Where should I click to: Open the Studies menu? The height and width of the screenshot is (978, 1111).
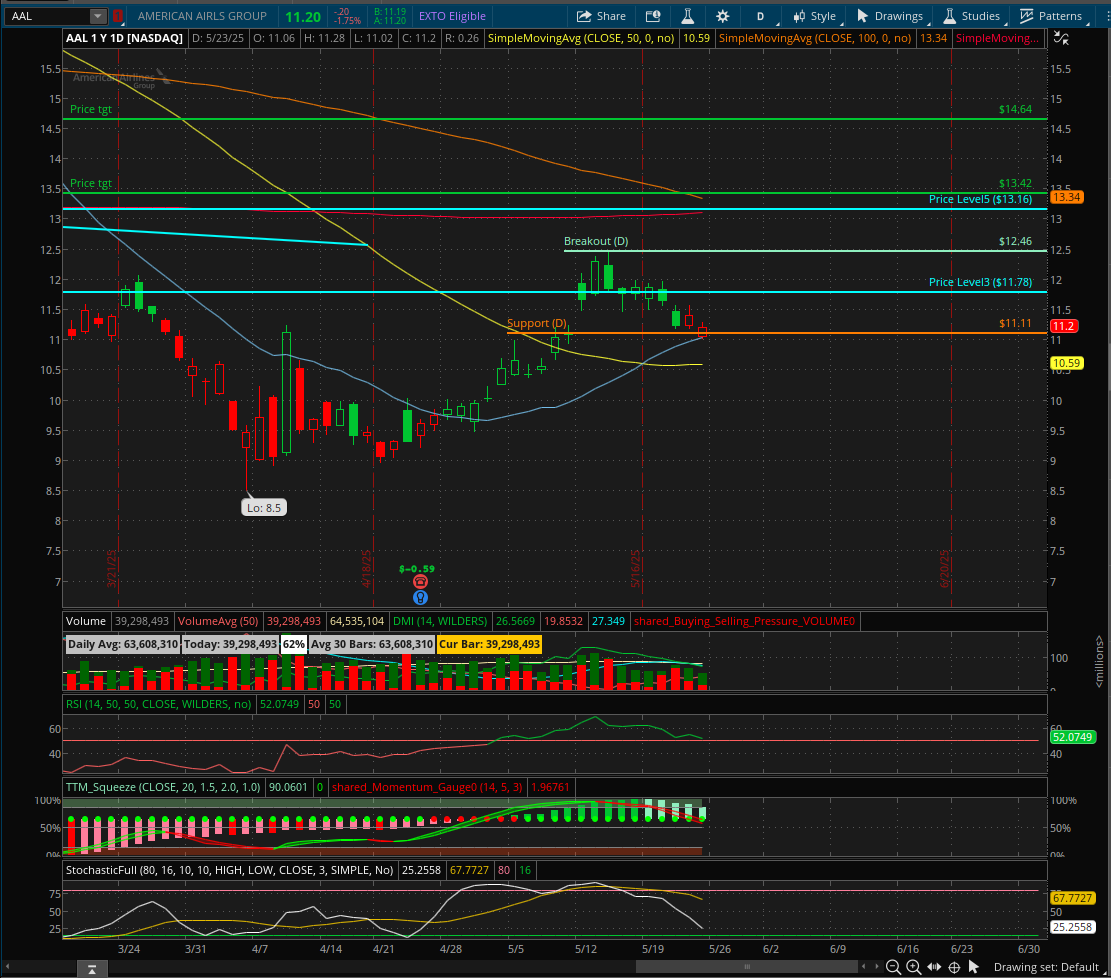tap(971, 16)
